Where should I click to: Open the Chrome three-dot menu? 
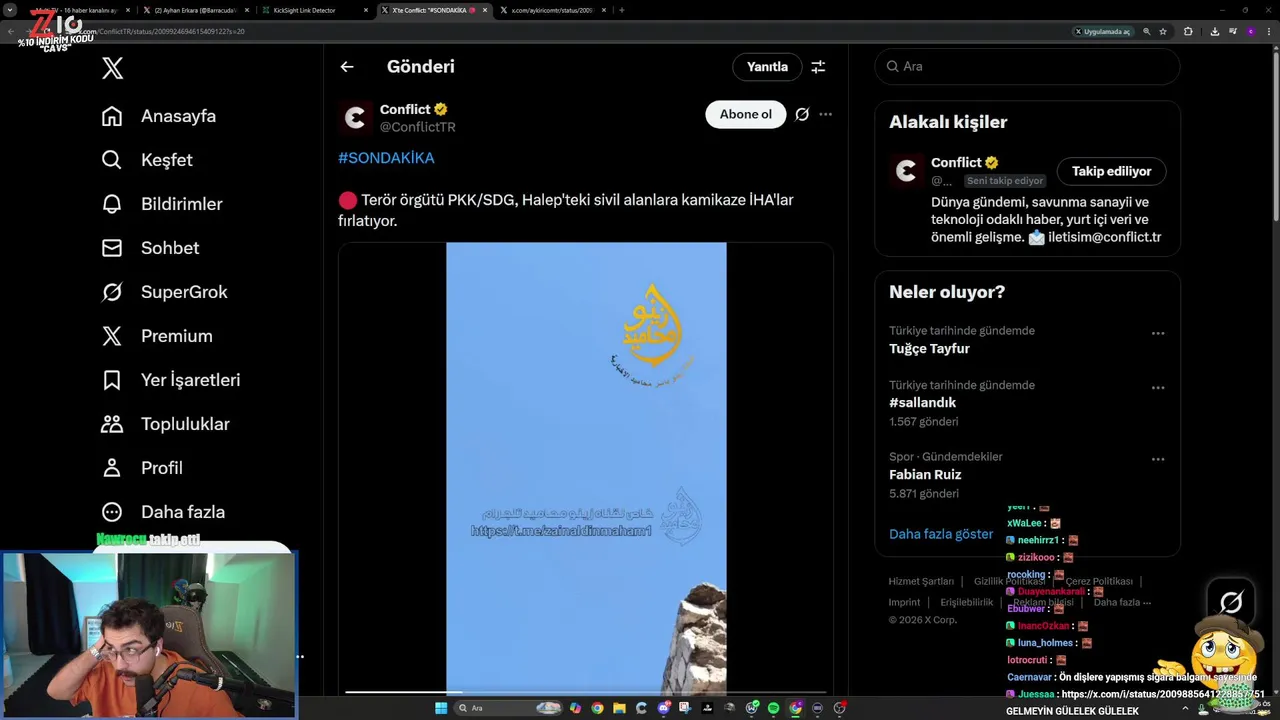coord(1269,32)
